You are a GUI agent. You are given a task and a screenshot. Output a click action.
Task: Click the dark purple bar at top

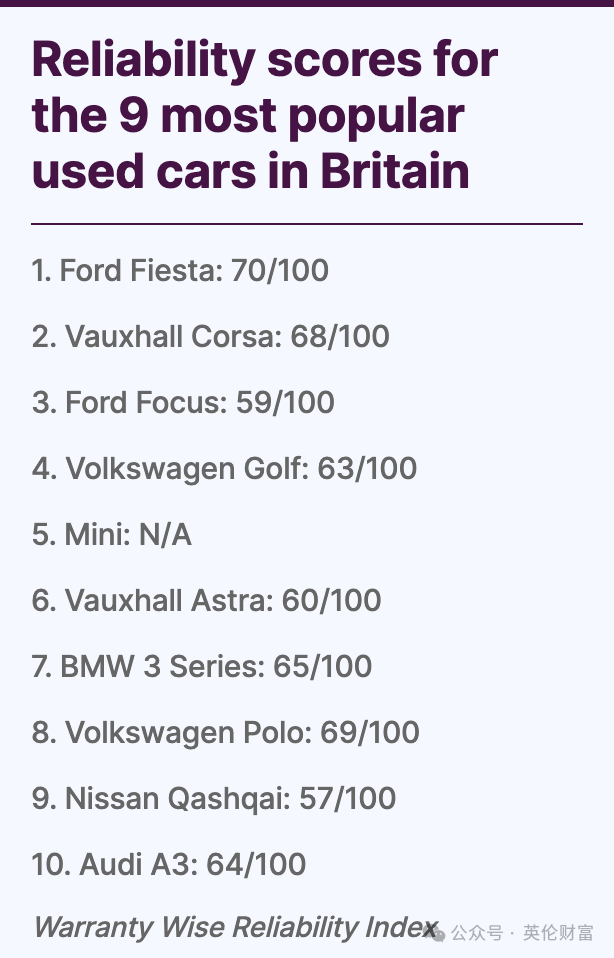307,3
